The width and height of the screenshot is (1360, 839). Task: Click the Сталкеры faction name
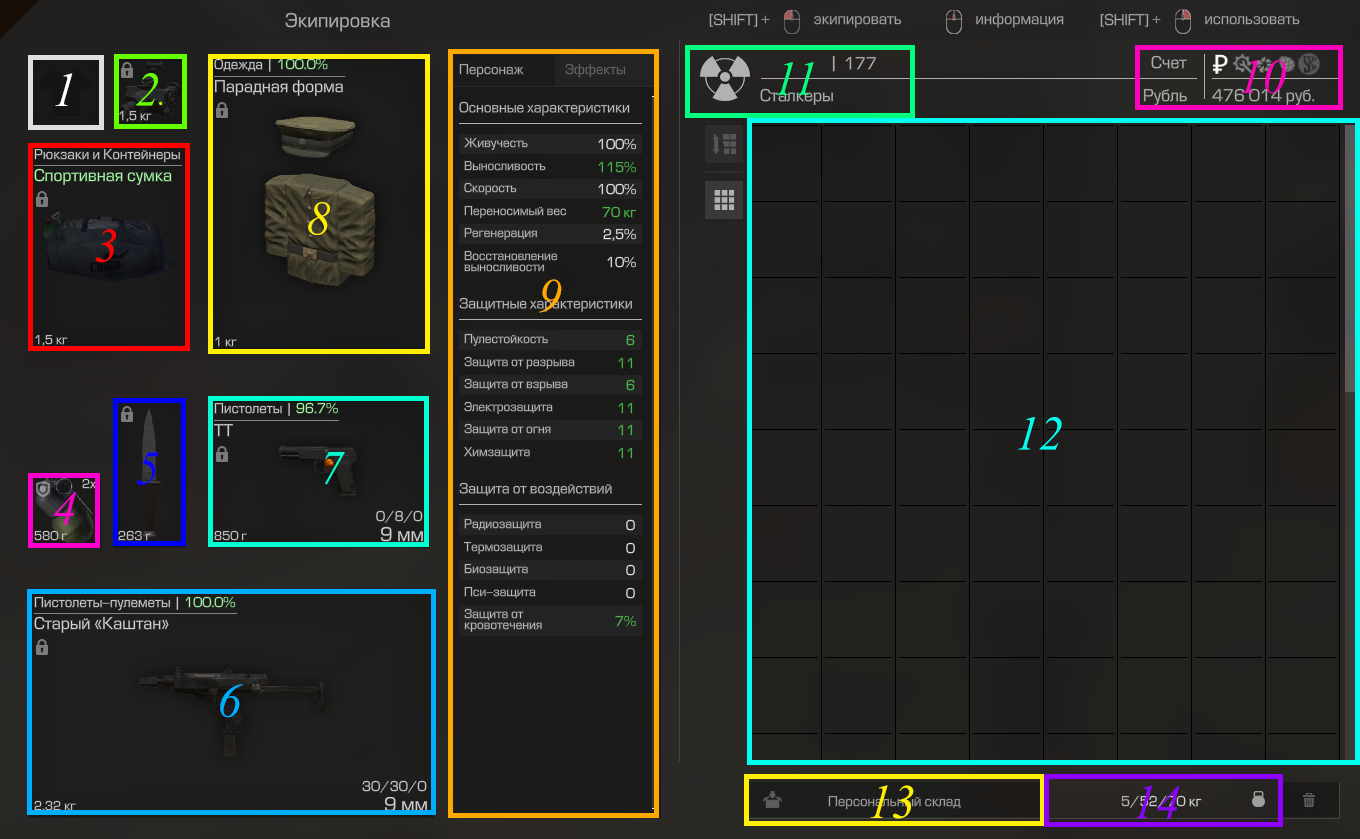coord(796,97)
